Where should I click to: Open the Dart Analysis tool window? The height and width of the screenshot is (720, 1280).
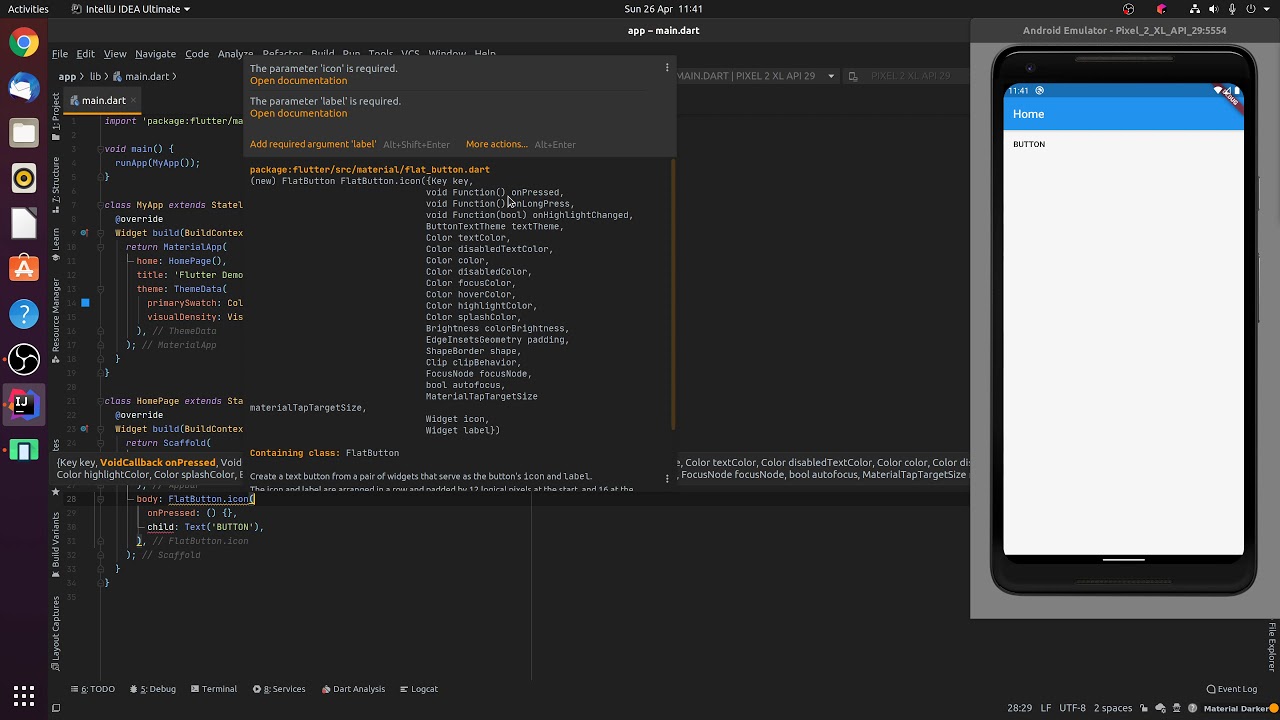[x=353, y=689]
